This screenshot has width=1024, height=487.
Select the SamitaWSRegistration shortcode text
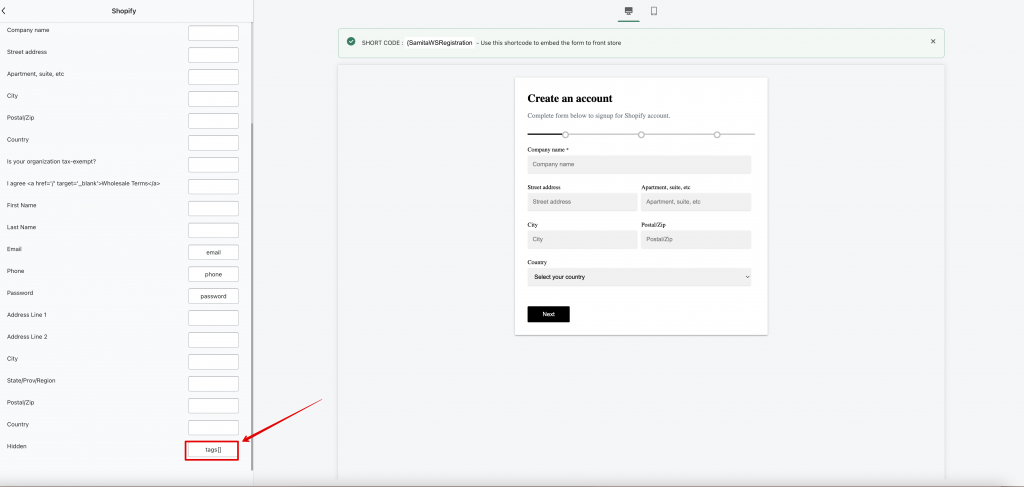pyautogui.click(x=440, y=42)
